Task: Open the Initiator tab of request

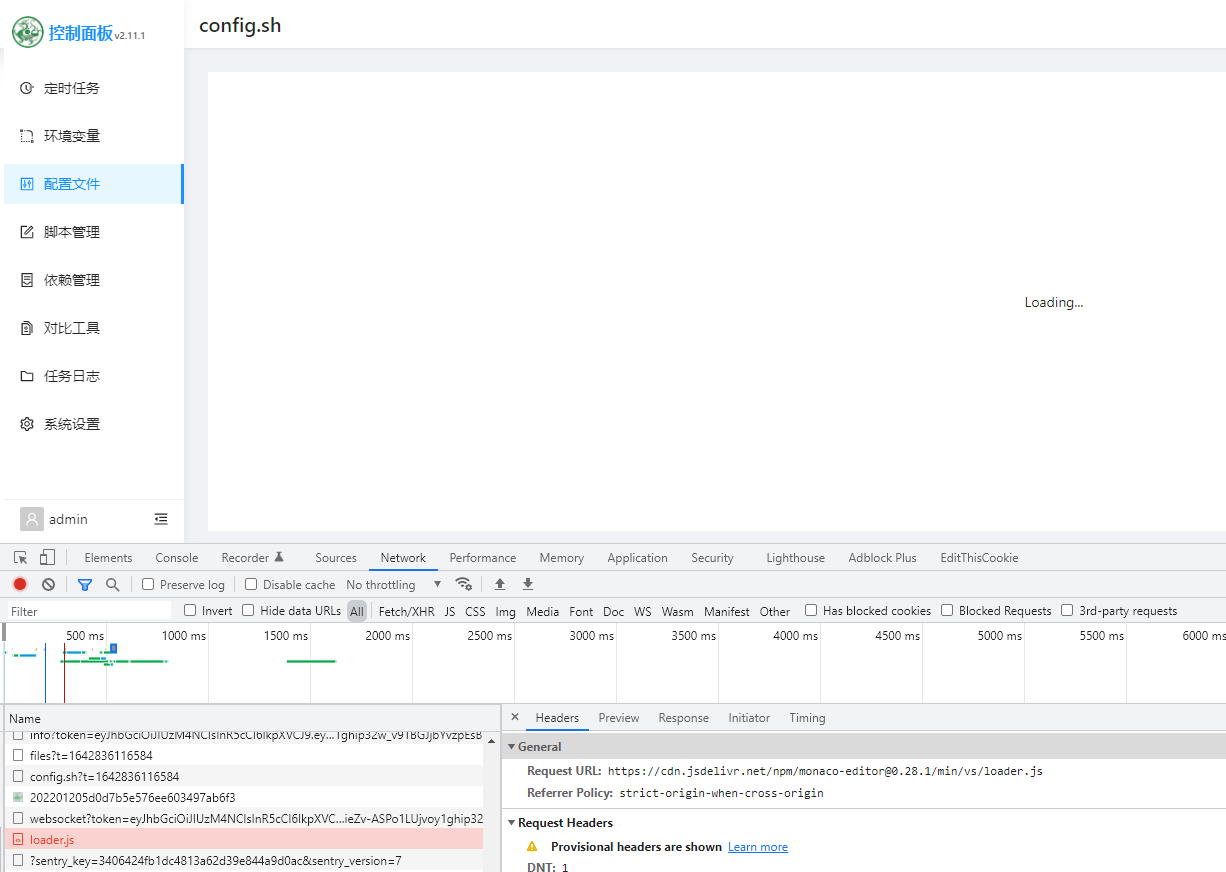Action: tap(749, 718)
